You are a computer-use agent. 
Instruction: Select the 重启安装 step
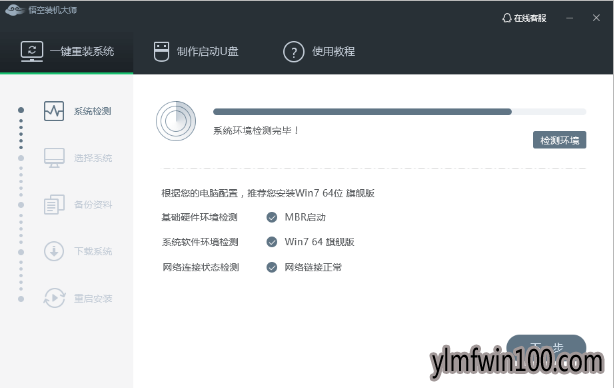78,298
